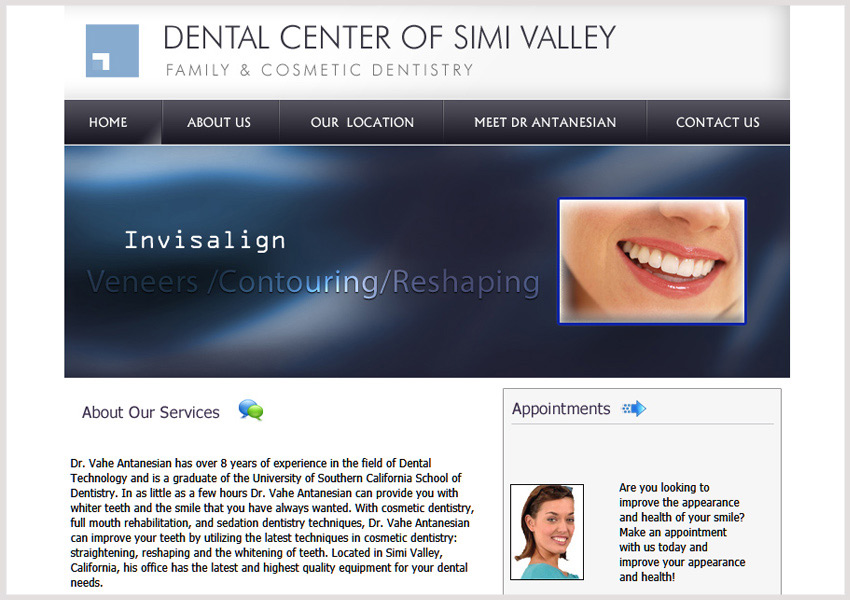Viewport: 850px width, 600px height.
Task: Click the chat bubbles icon beside About Our Services
Action: [251, 410]
